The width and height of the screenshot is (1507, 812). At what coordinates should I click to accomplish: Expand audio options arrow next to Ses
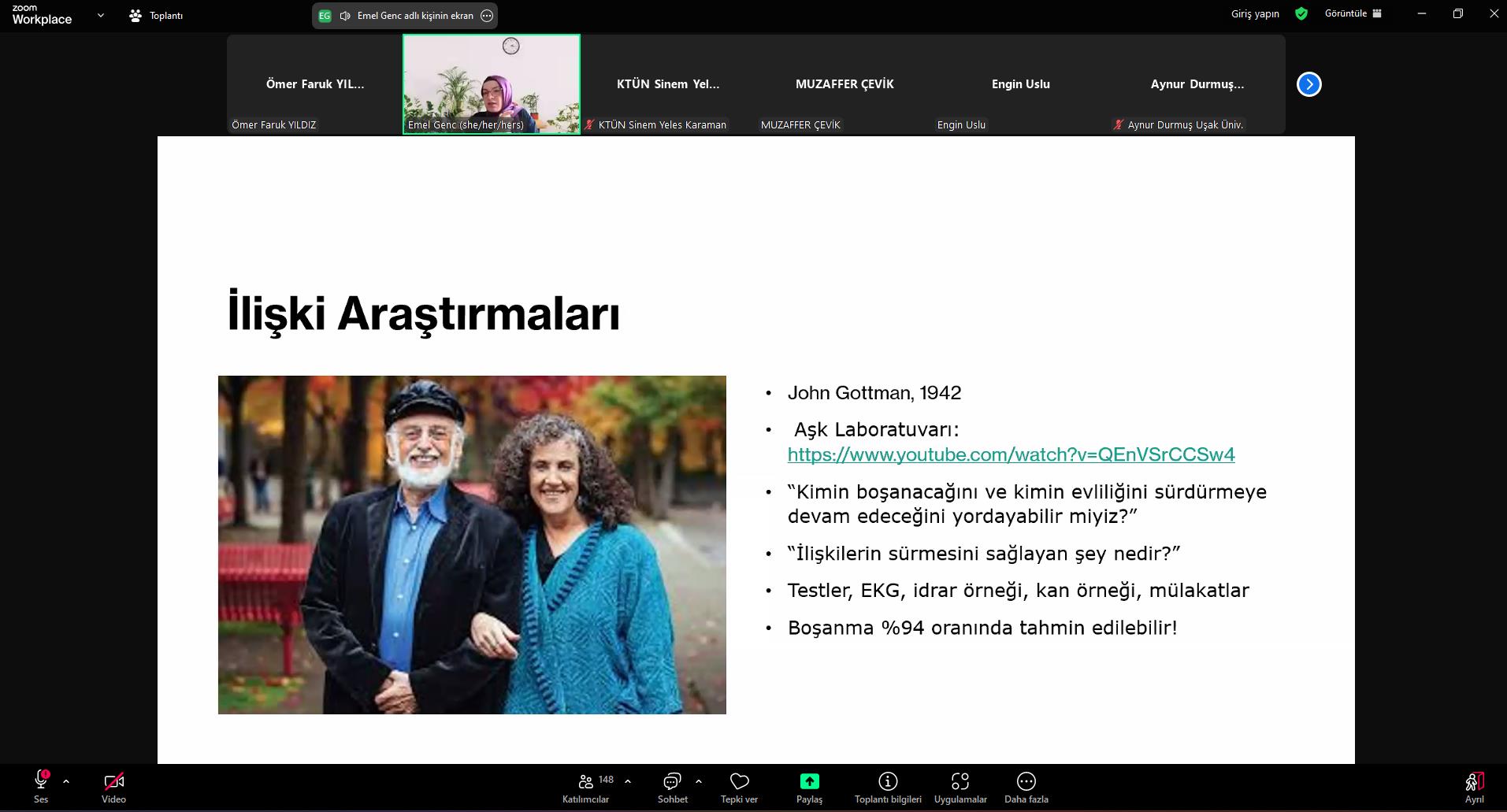point(66,781)
